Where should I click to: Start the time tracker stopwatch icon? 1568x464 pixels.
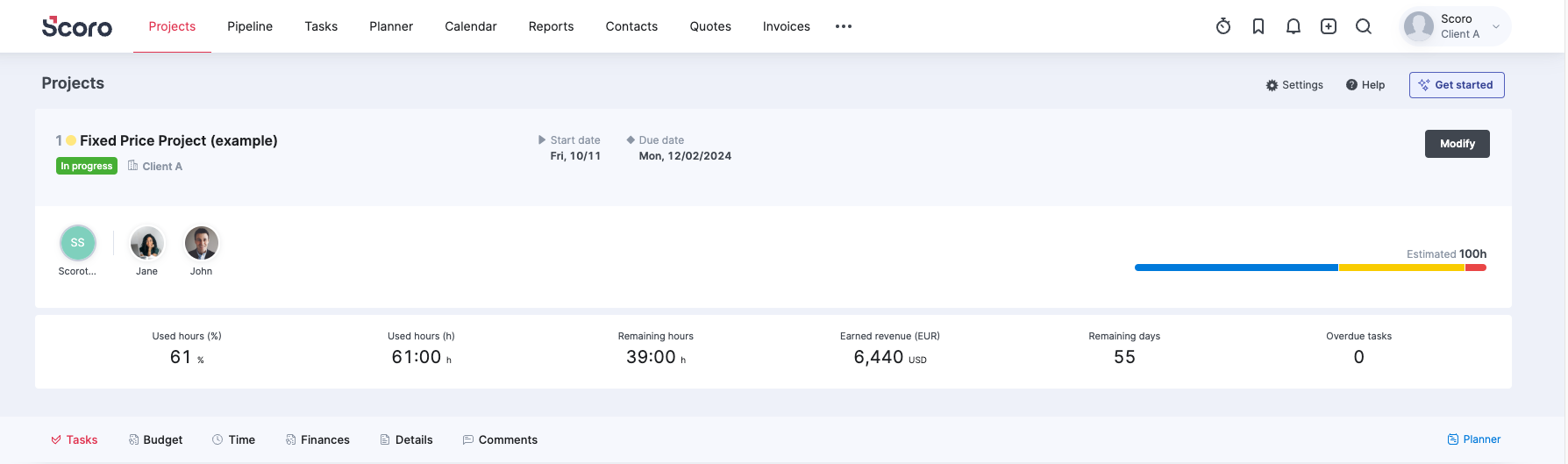coord(1223,26)
